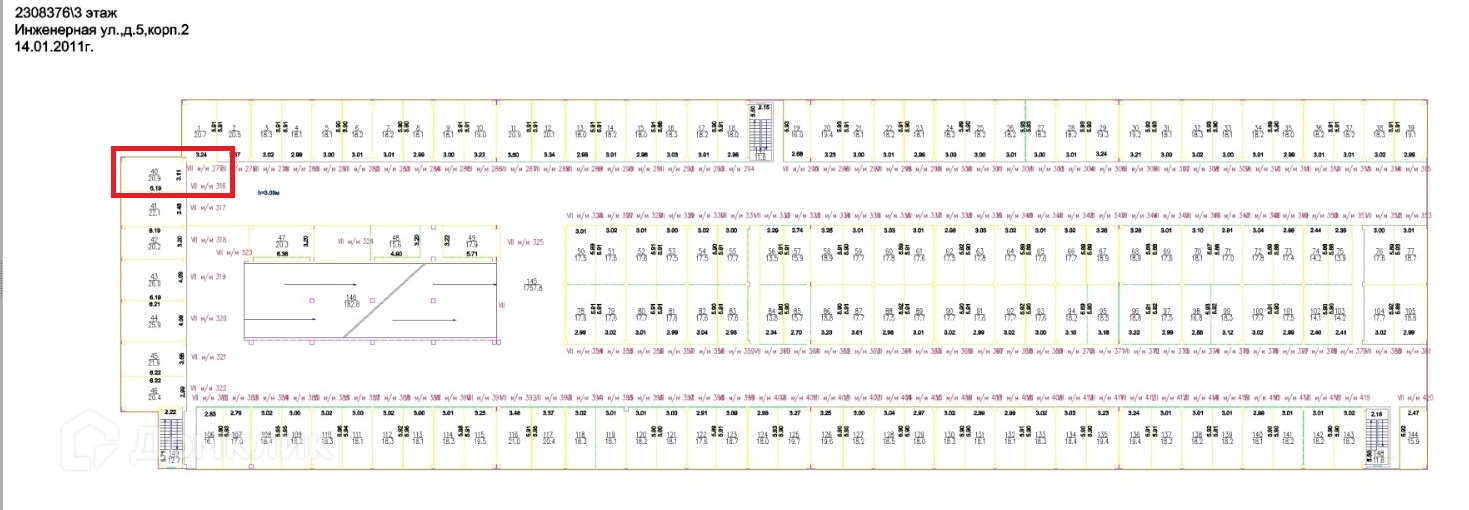Click the address line "Инженерная ул.,д.5,корп.2"

tap(100, 31)
